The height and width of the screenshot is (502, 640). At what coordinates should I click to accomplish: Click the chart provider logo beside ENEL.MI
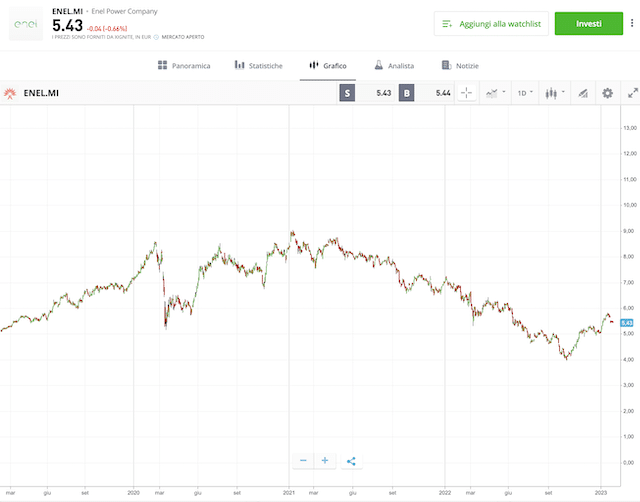pyautogui.click(x=10, y=93)
